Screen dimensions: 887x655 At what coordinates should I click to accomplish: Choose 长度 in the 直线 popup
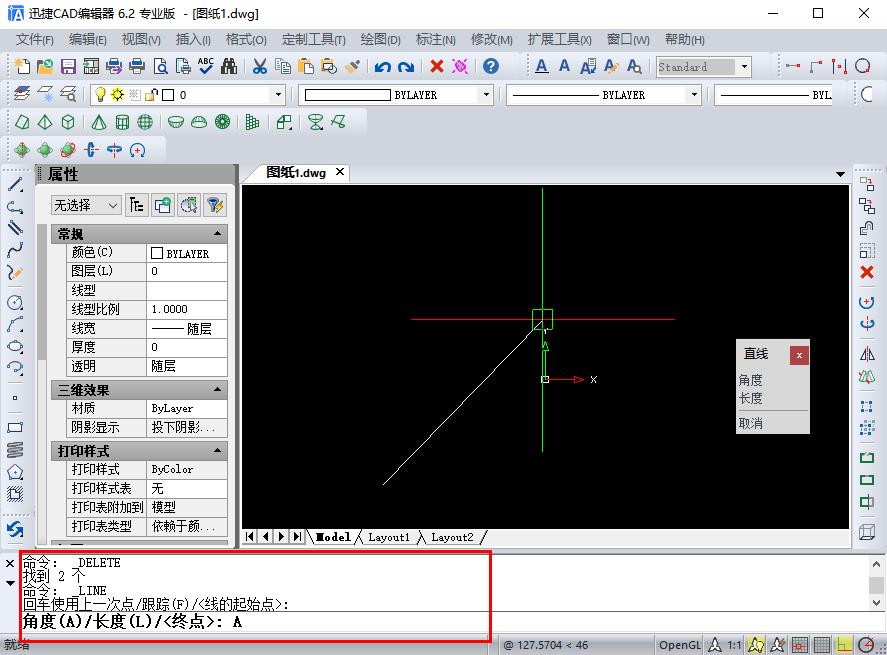751,398
